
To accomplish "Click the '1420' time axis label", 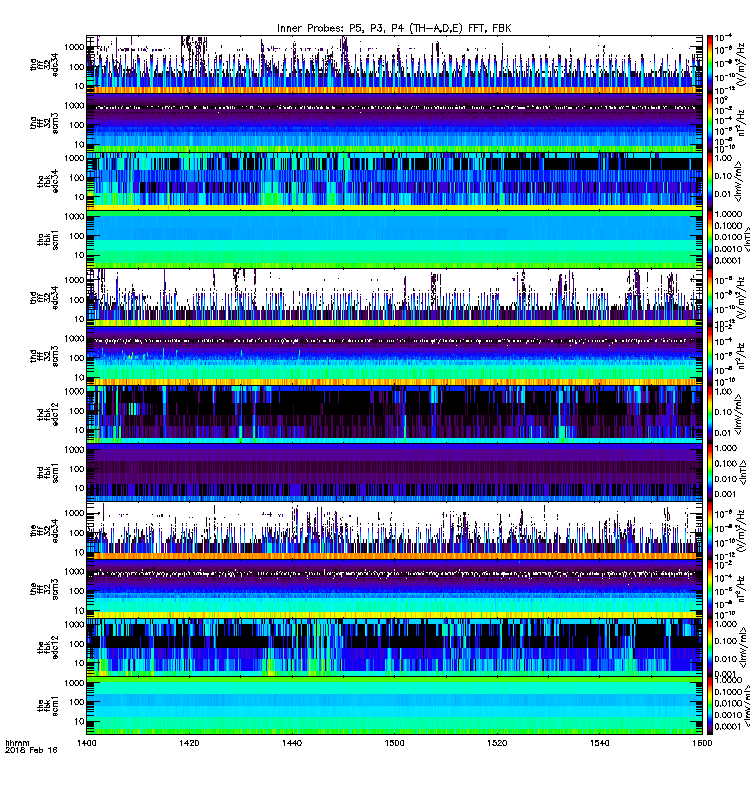I will click(189, 743).
